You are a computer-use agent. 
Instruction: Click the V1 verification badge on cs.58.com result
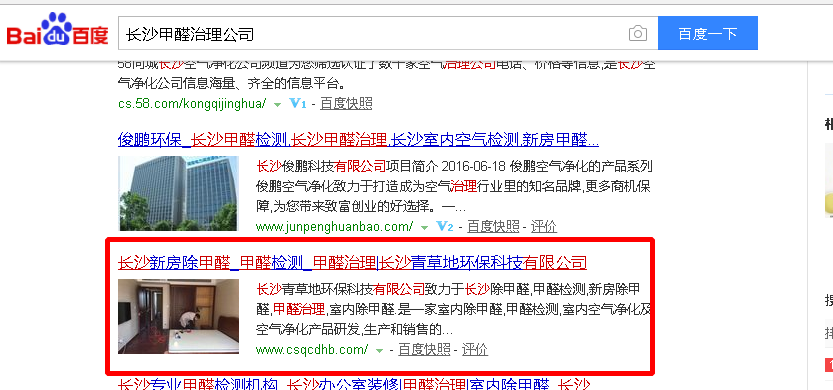[x=298, y=104]
